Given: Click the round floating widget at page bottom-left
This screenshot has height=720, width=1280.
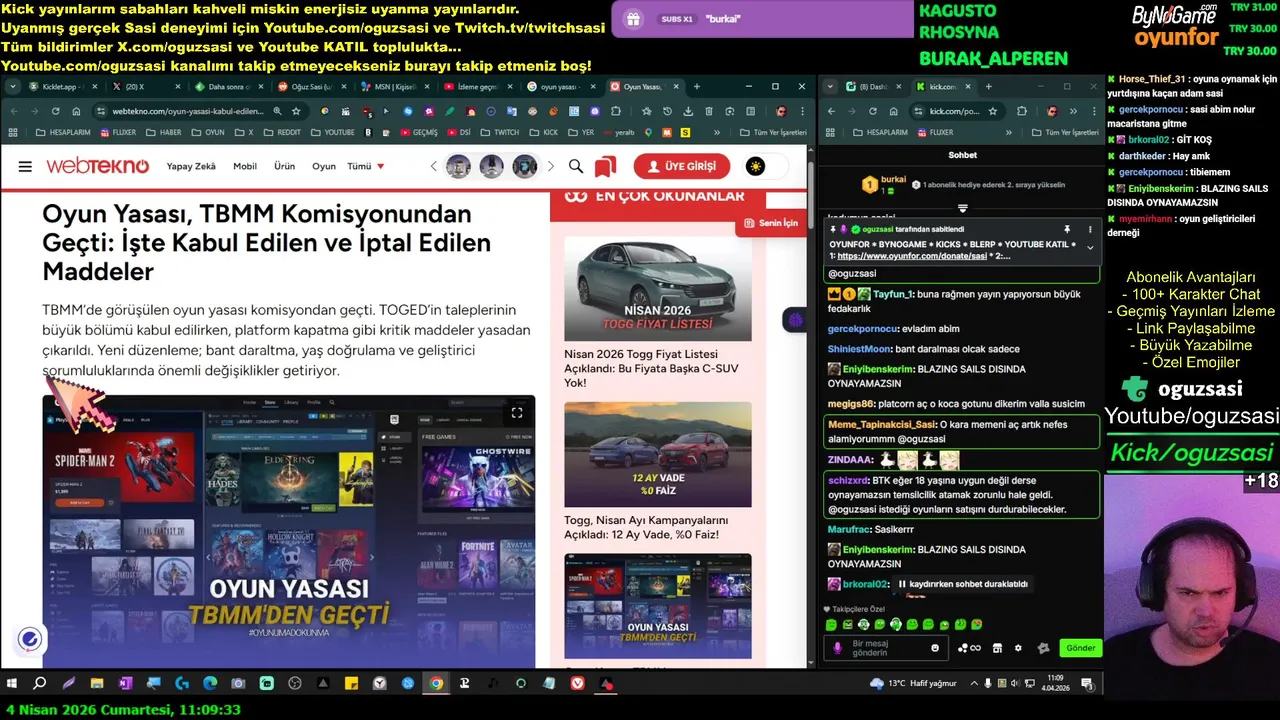Looking at the screenshot, I should [x=30, y=639].
